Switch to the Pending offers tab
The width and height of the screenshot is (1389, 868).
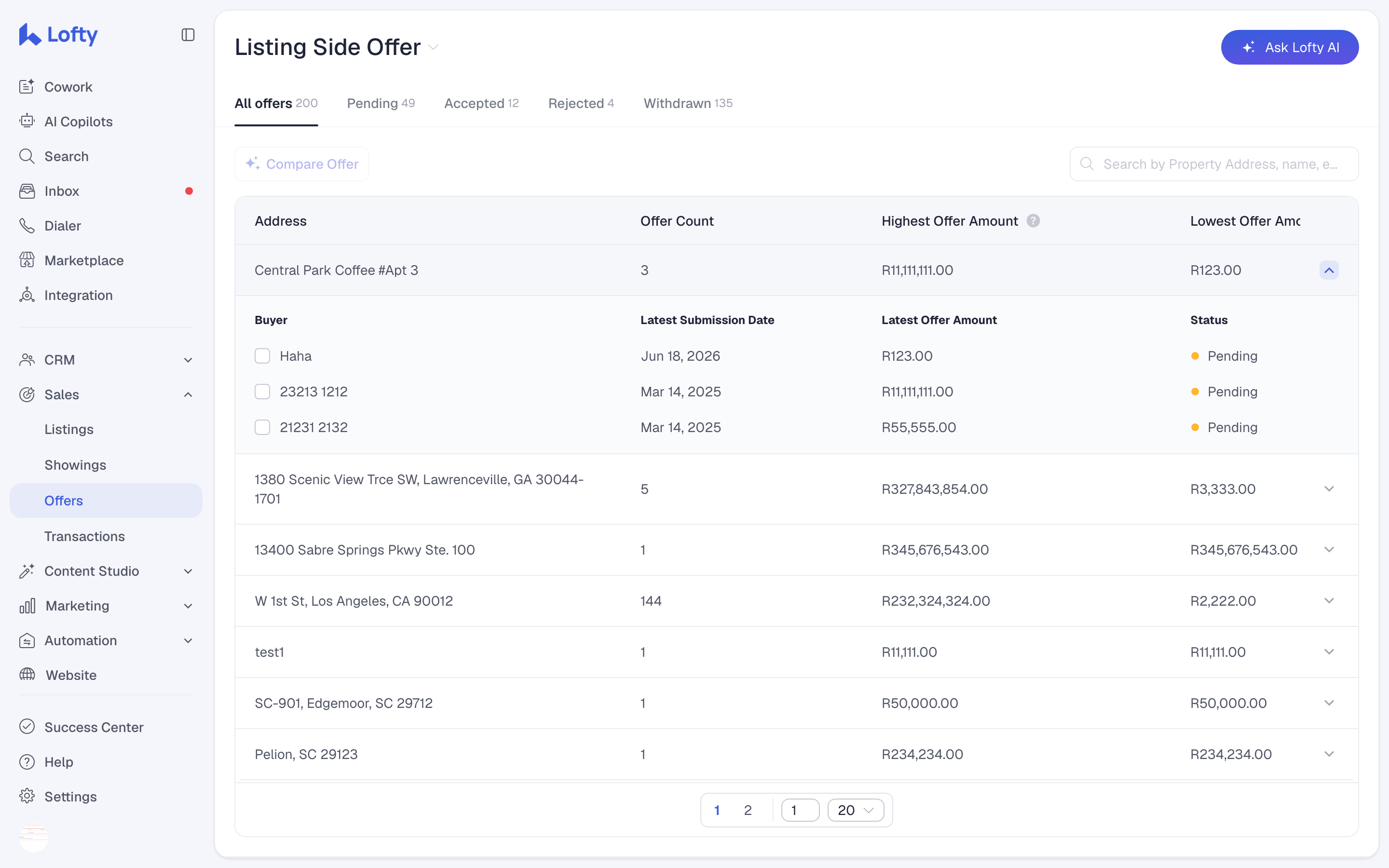381,103
